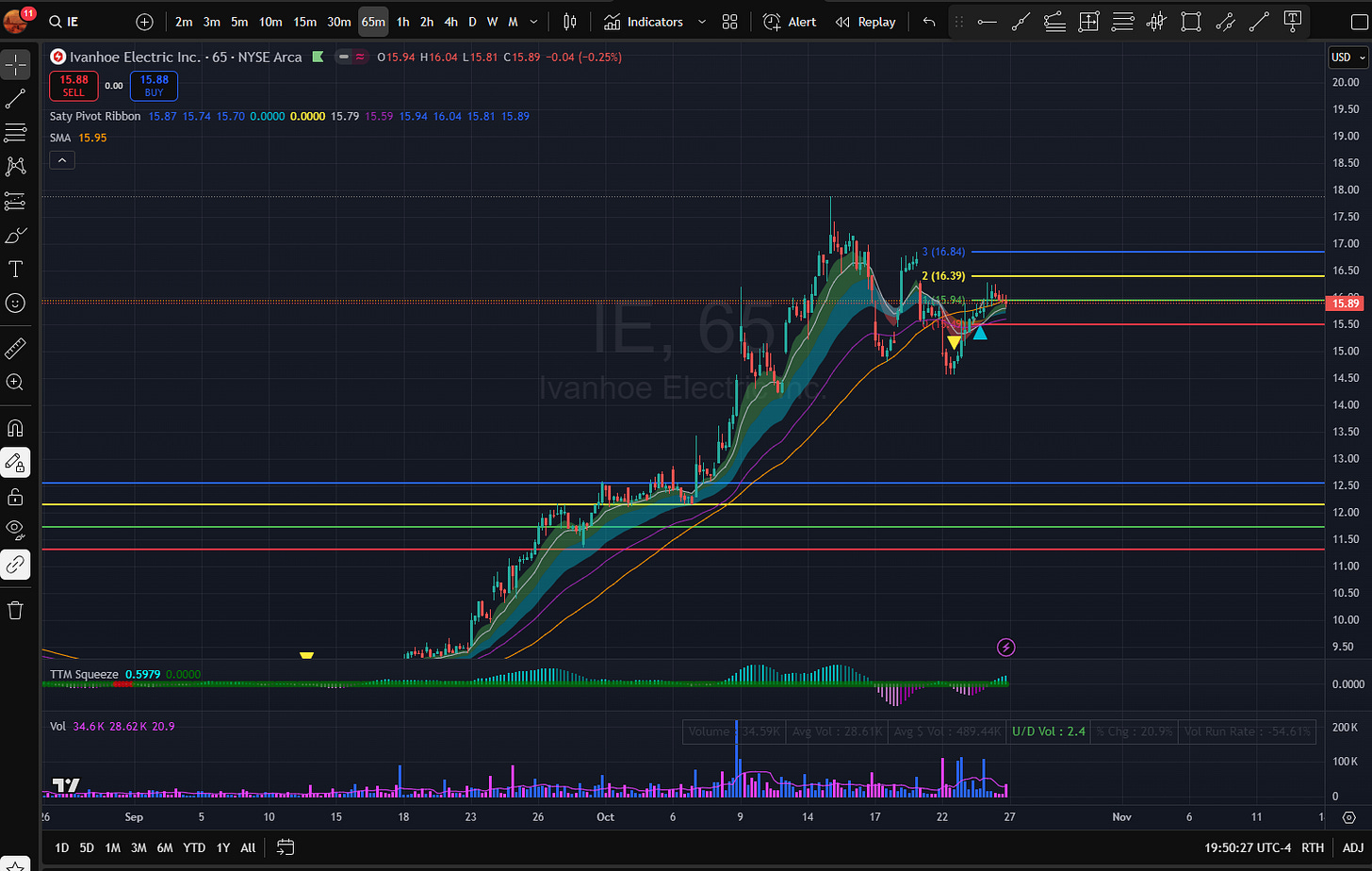The width and height of the screenshot is (1372, 871).
Task: Open the go to date calendar icon
Action: click(x=286, y=847)
